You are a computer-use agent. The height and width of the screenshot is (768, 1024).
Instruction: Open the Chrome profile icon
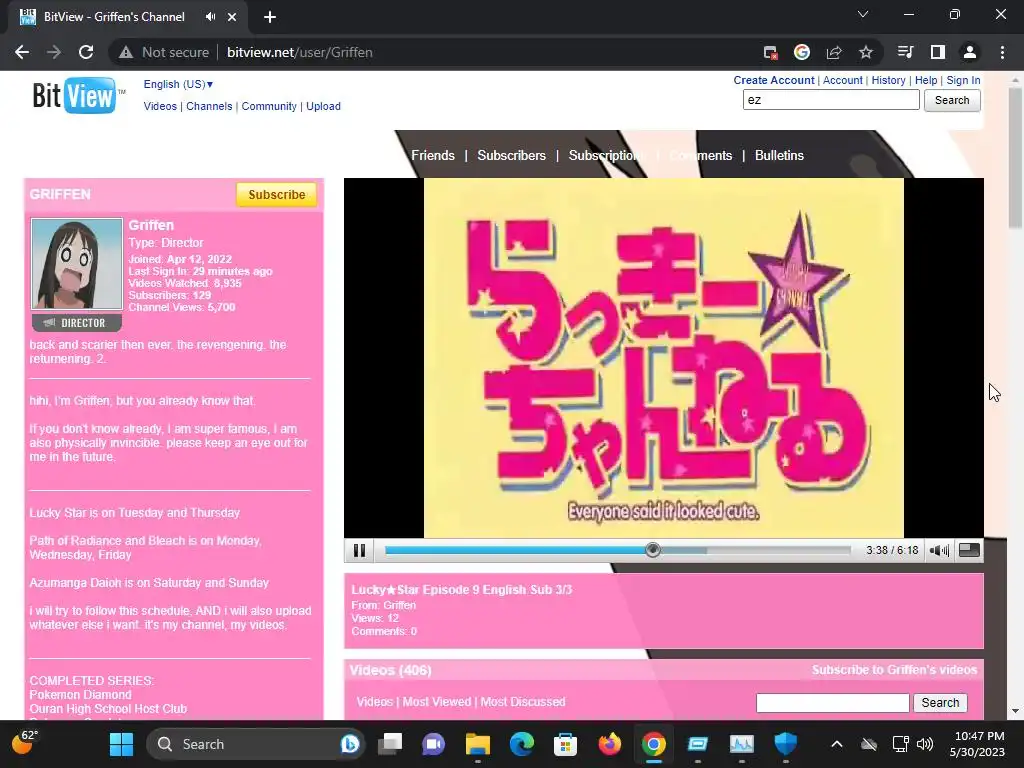[970, 52]
